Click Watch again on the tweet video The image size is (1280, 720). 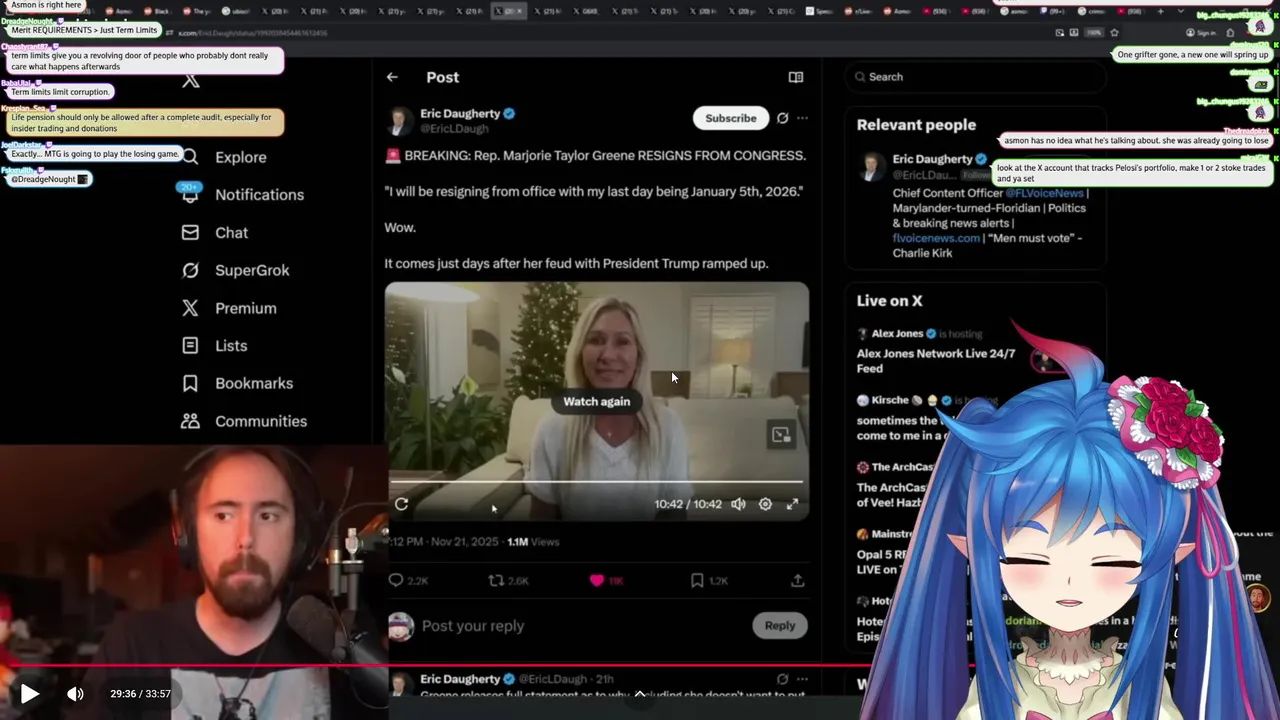point(597,401)
